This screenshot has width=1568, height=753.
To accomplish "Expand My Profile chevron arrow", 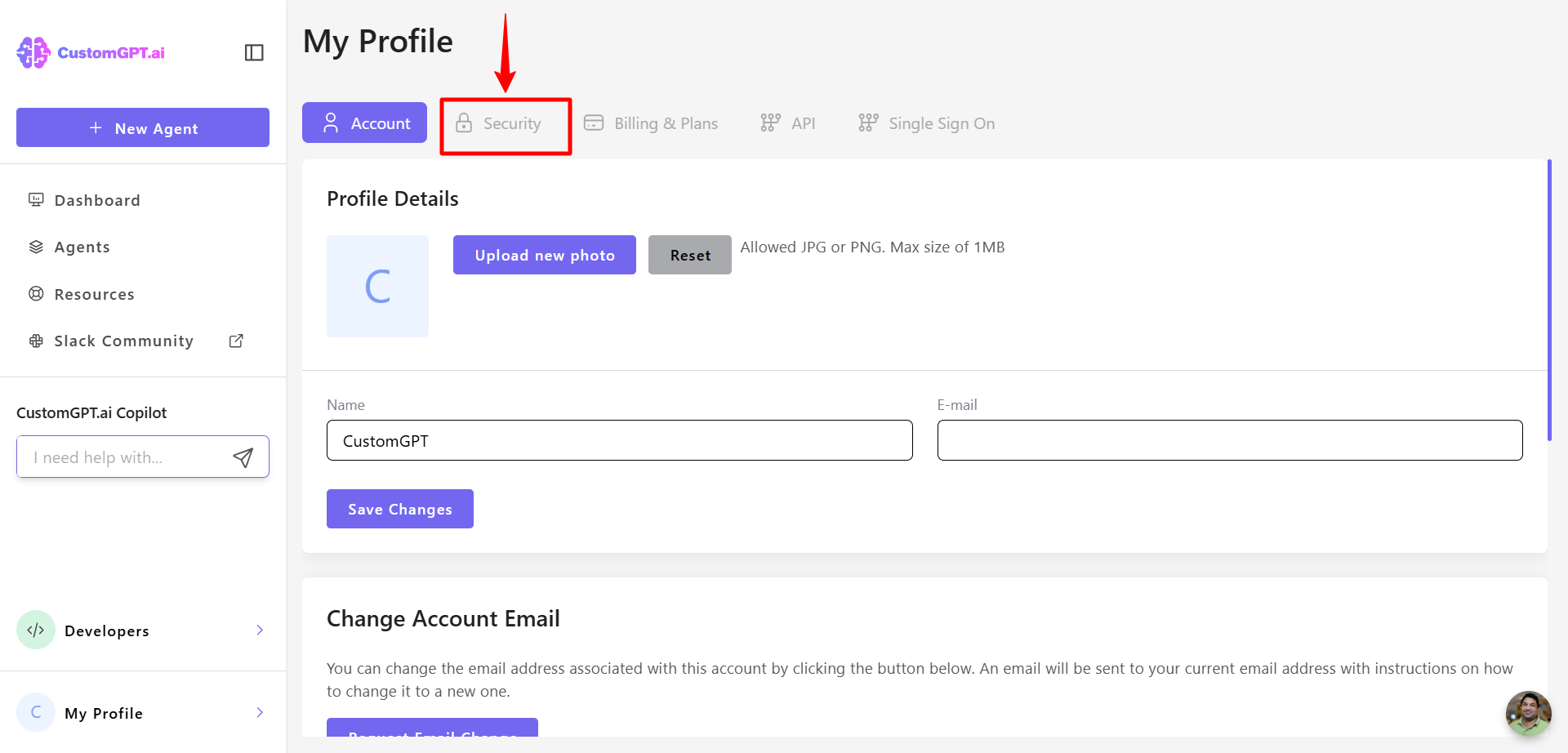I will click(260, 712).
